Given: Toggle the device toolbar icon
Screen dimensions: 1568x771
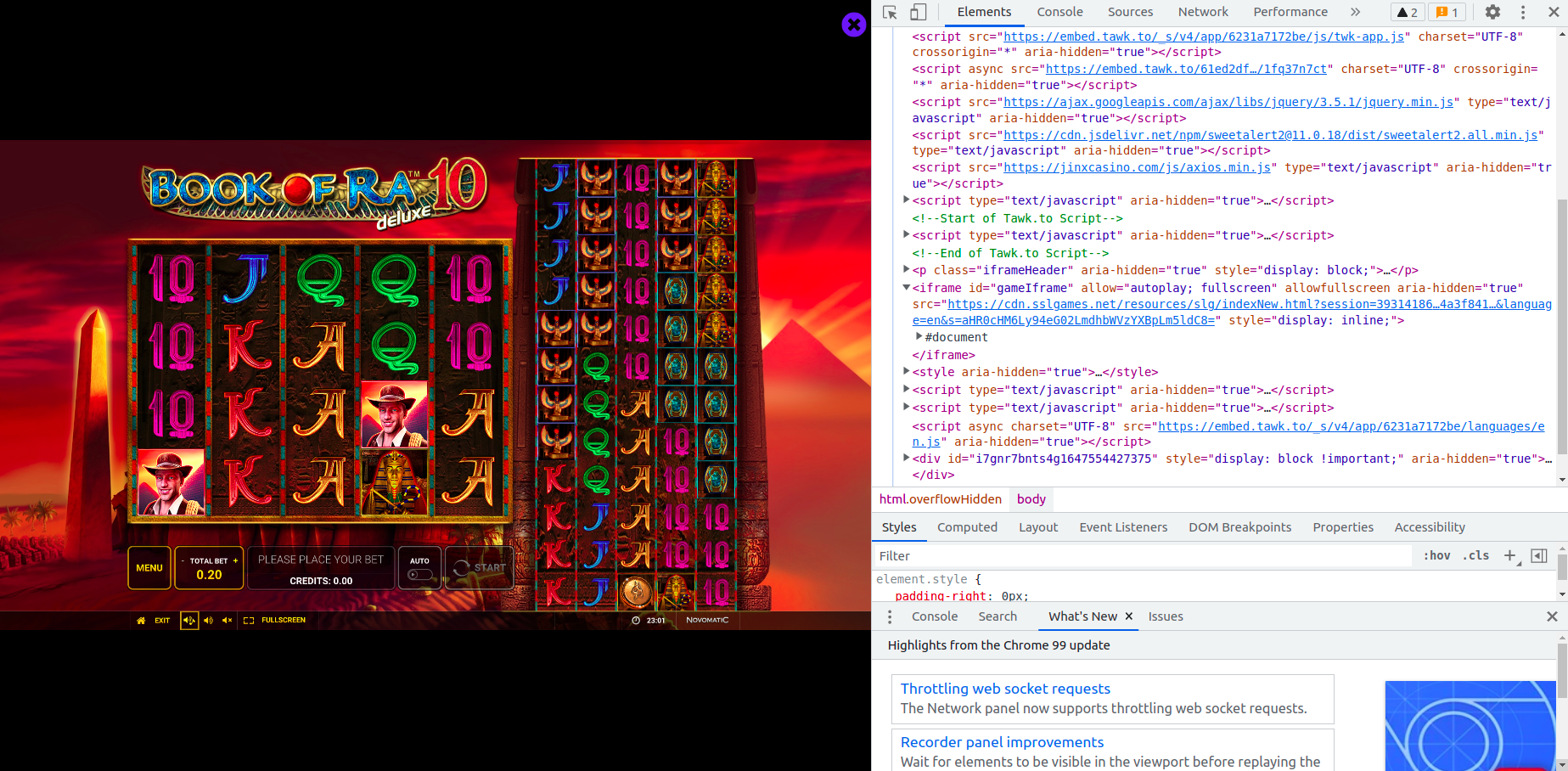Looking at the screenshot, I should coord(918,12).
